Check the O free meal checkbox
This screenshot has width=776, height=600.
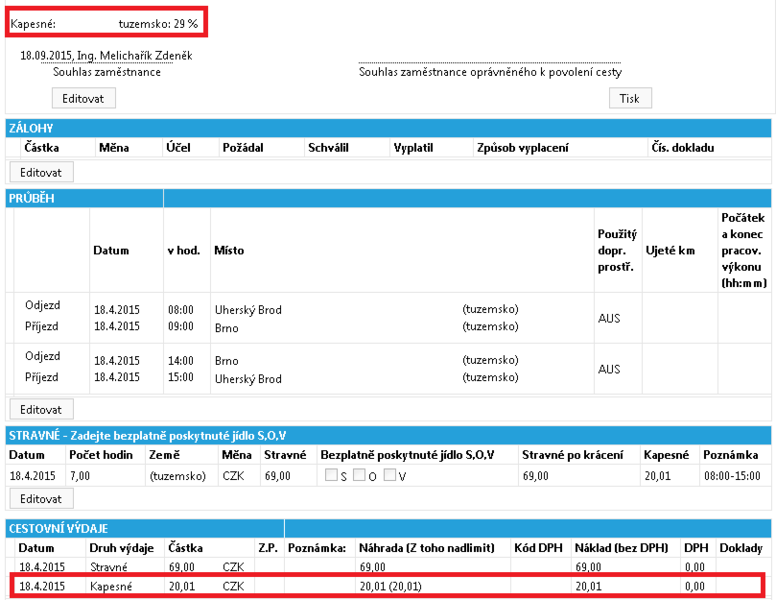[x=359, y=475]
